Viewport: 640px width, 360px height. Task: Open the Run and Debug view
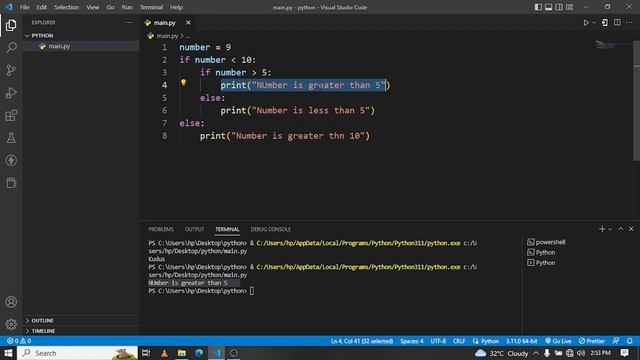[x=11, y=93]
